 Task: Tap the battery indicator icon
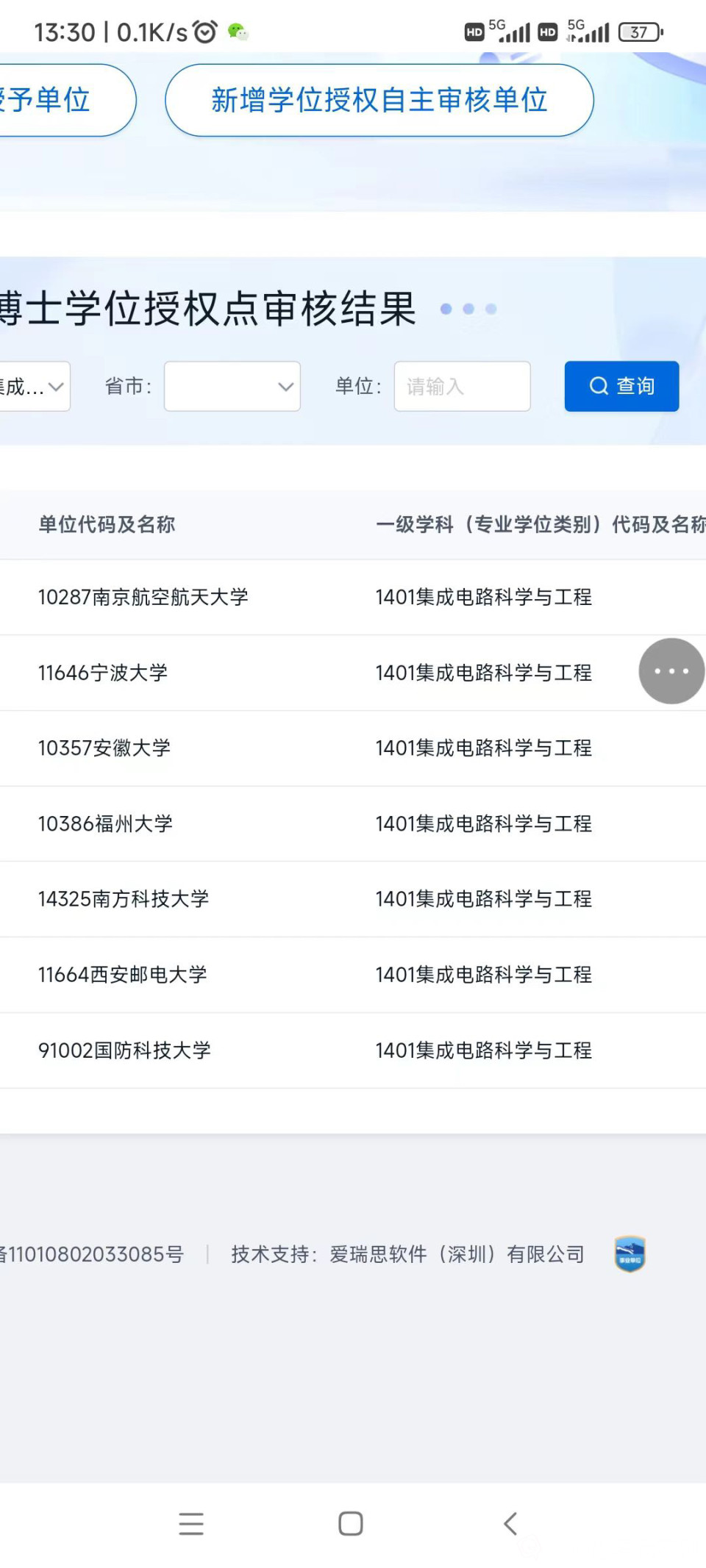click(x=640, y=32)
